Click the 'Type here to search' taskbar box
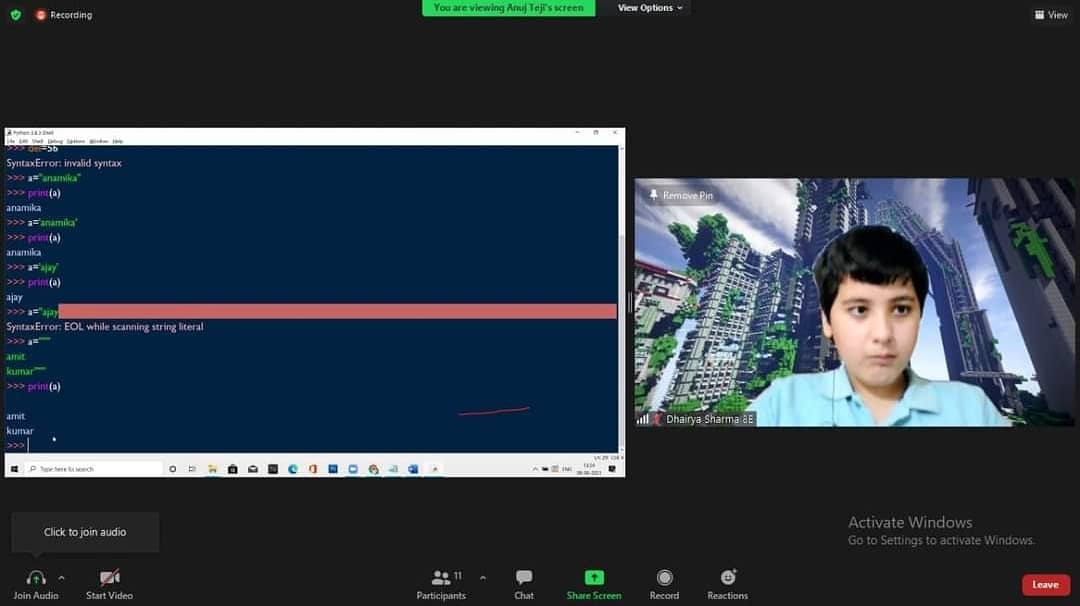This screenshot has width=1080, height=606. [x=94, y=469]
